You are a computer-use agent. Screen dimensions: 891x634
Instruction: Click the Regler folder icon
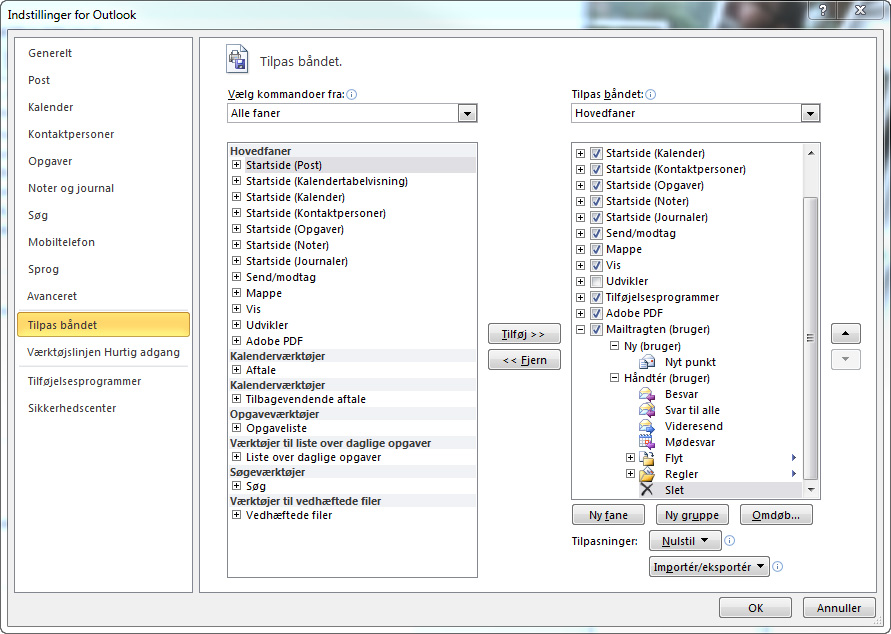tap(646, 474)
